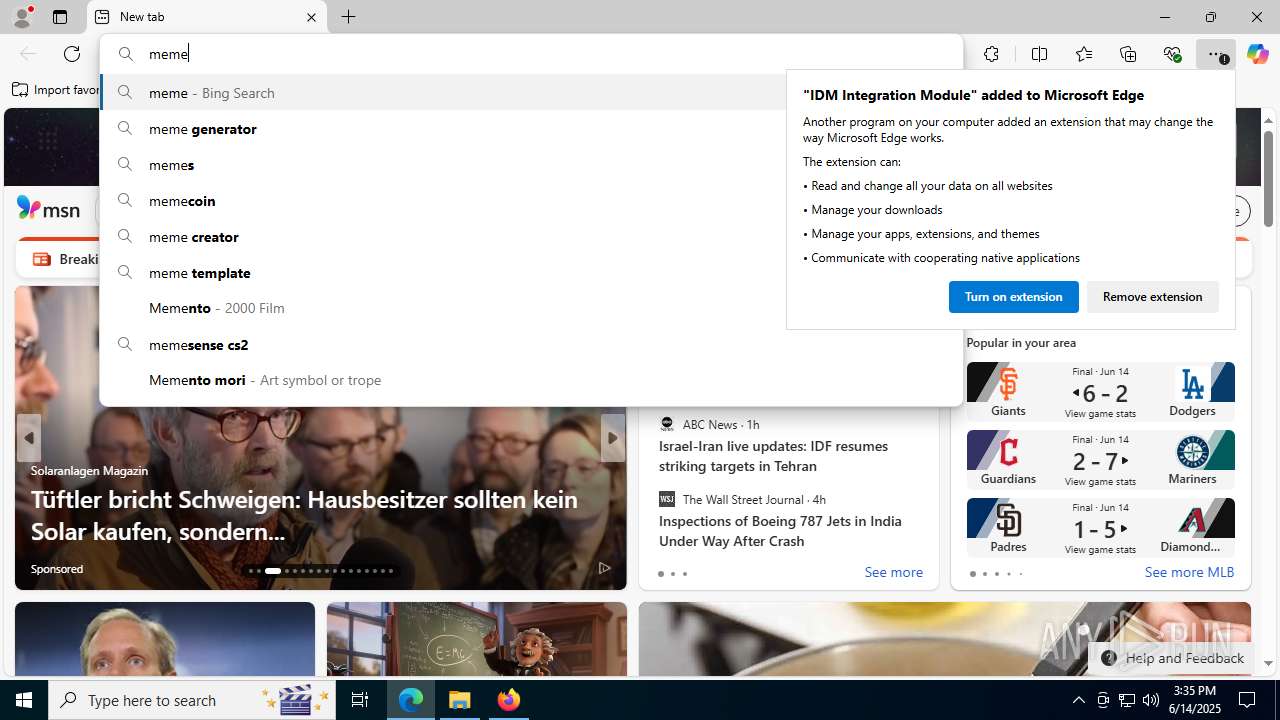Open Settings and more ellipsis menu
The width and height of the screenshot is (1280, 720).
(1215, 54)
